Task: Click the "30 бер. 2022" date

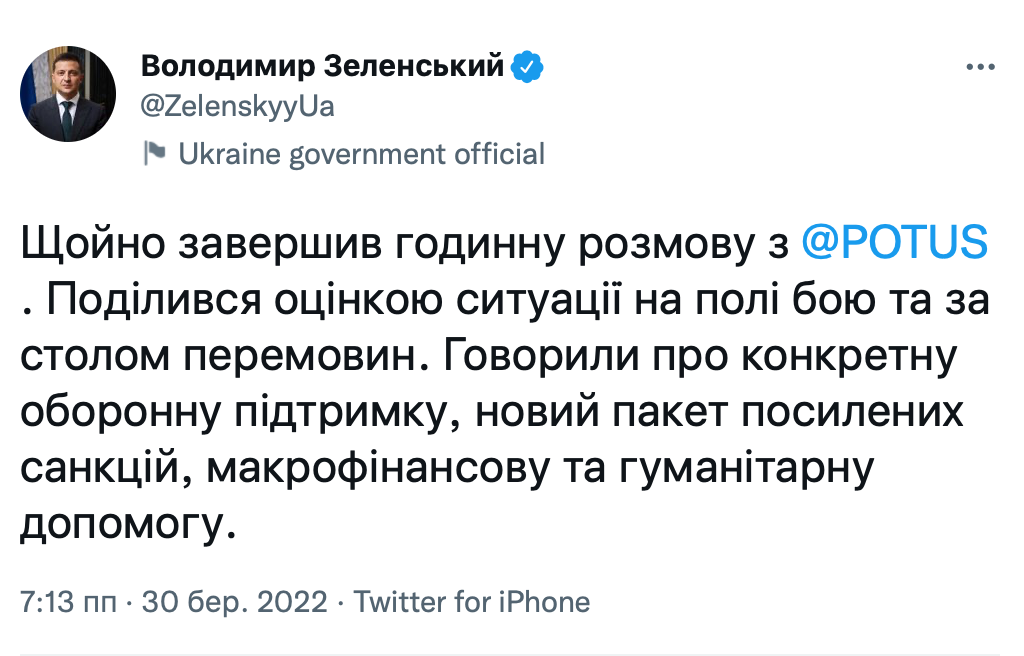Action: click(236, 602)
